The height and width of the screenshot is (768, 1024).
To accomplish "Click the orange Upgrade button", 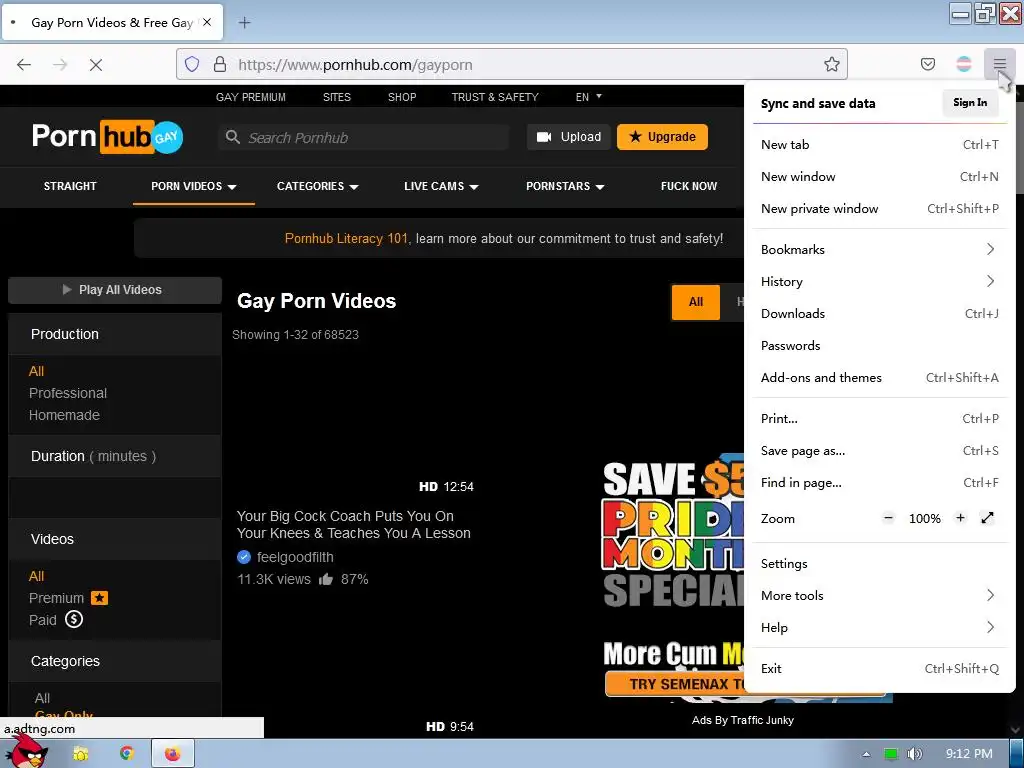I will click(662, 137).
